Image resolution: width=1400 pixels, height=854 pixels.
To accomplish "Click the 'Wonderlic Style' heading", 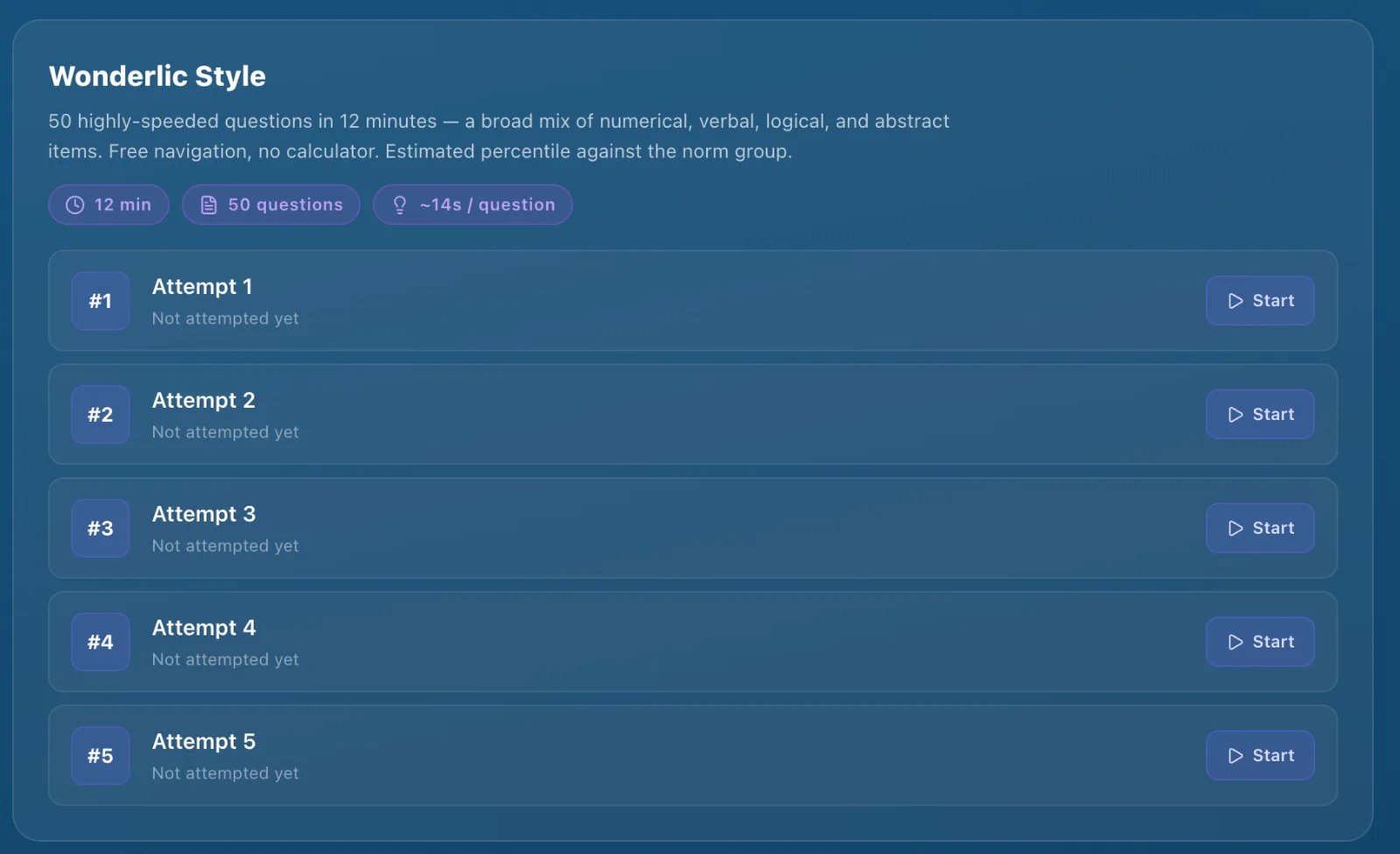I will pos(157,76).
